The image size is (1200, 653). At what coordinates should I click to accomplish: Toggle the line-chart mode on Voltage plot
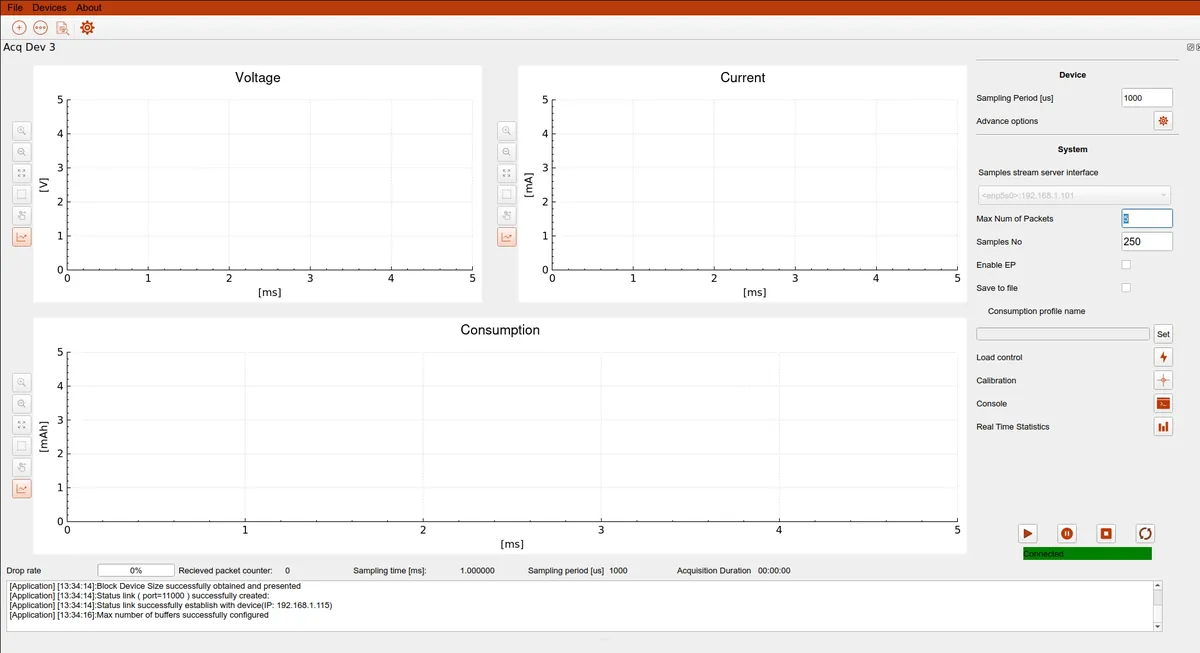click(x=22, y=237)
